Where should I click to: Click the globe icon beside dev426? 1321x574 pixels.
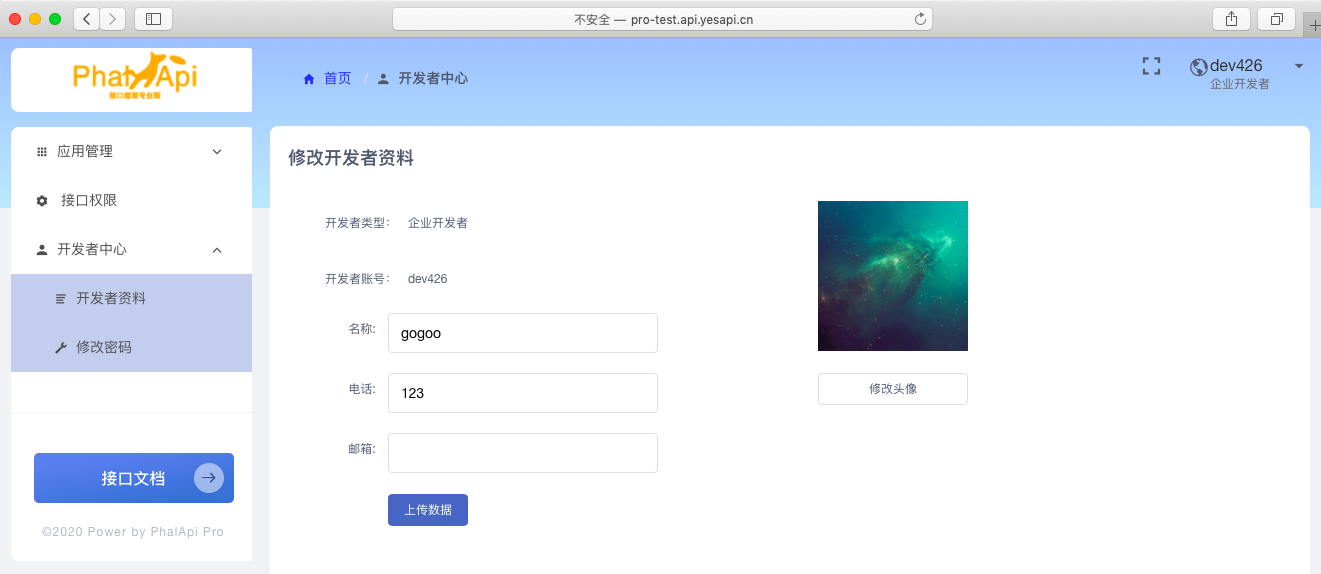click(1198, 67)
